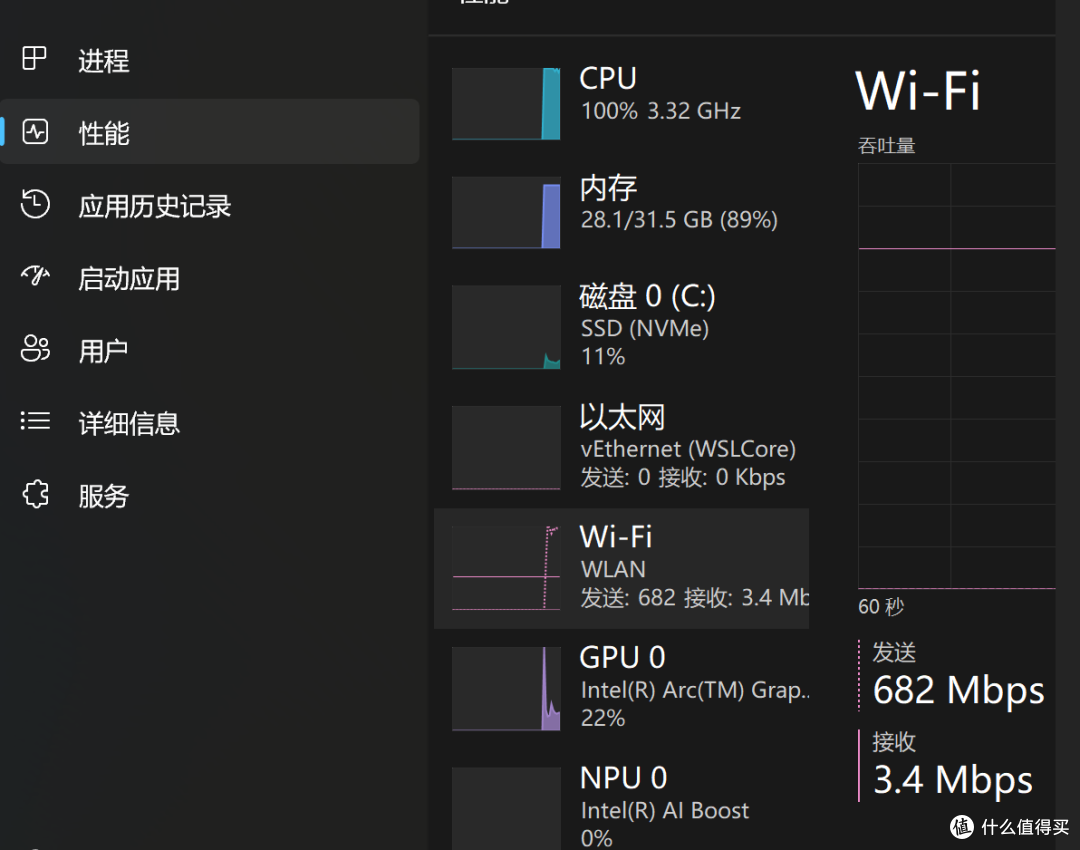This screenshot has width=1080, height=850.
Task: Click 'vEthernet (WSLCore)' adapter name
Action: pos(688,449)
